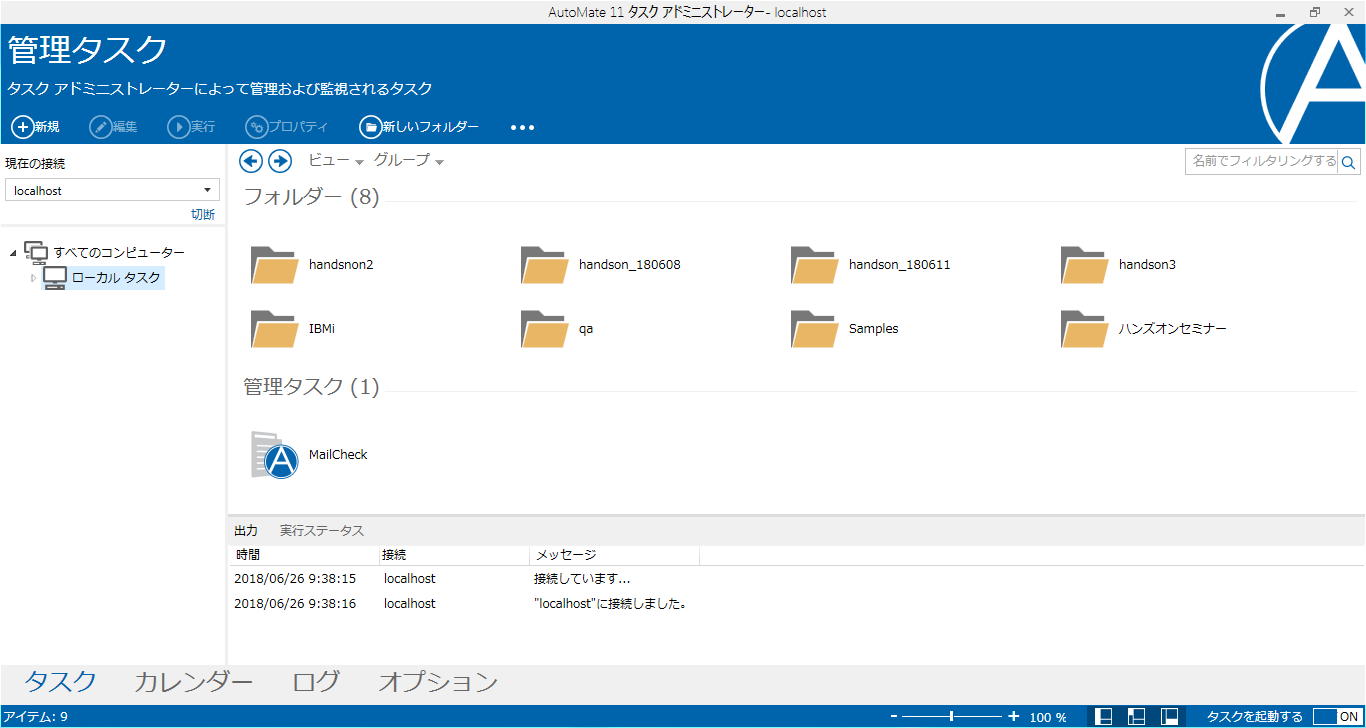Open the ログ bottom section
Viewport: 1366px width, 728px height.
pyautogui.click(x=316, y=682)
